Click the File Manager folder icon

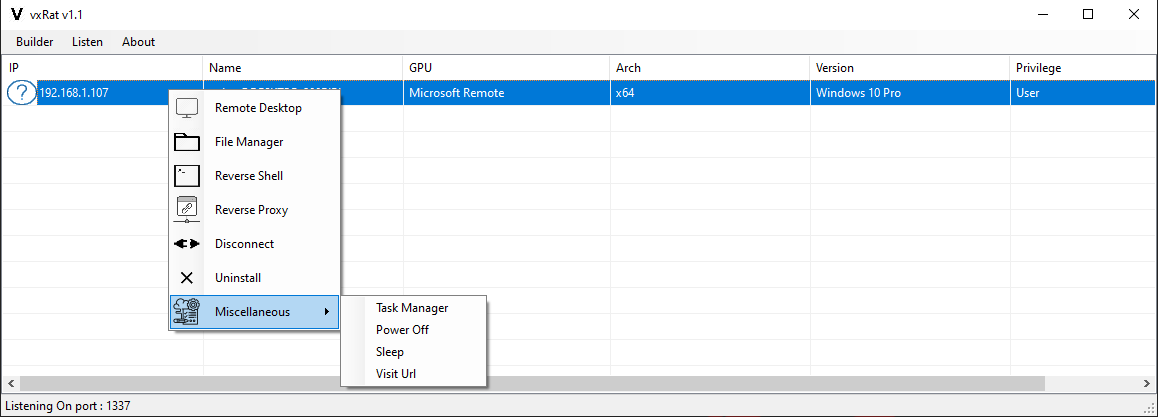click(x=187, y=142)
